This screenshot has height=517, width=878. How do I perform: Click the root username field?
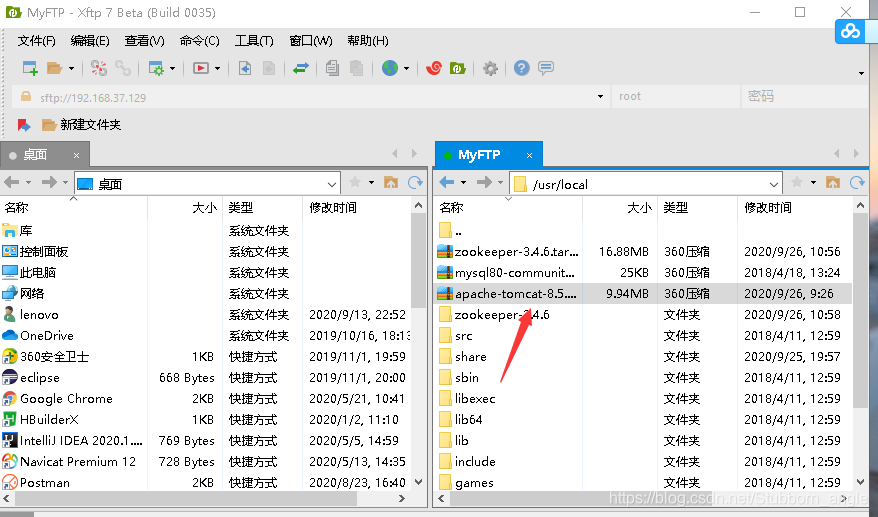[x=676, y=97]
